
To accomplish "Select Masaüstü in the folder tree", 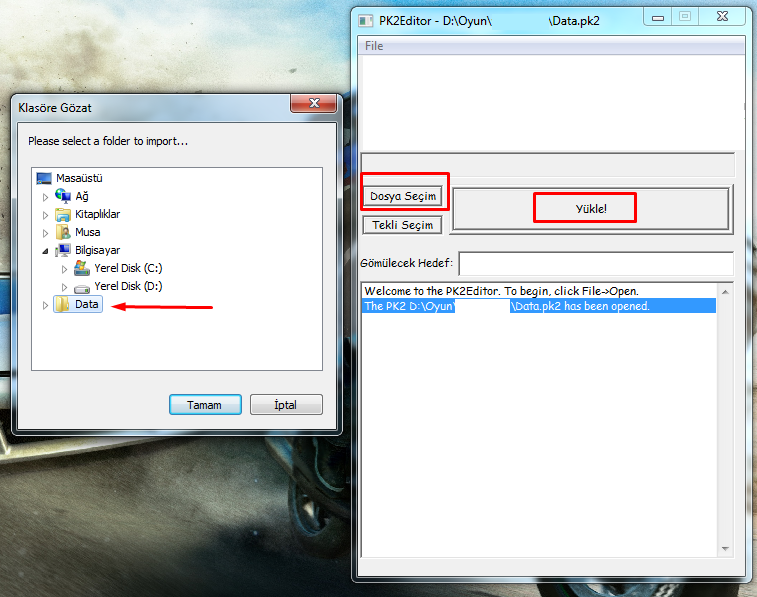I will click(79, 179).
